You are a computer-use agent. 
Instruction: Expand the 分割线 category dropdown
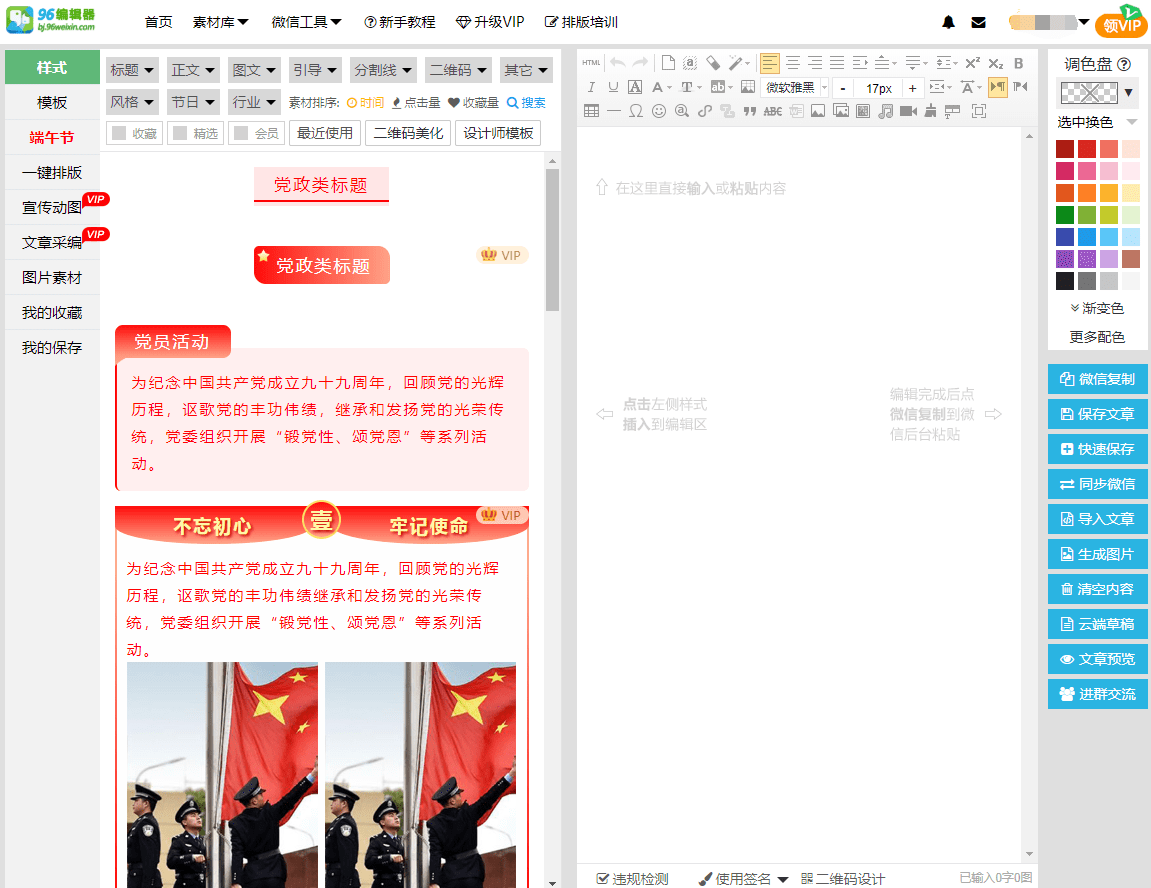(383, 70)
